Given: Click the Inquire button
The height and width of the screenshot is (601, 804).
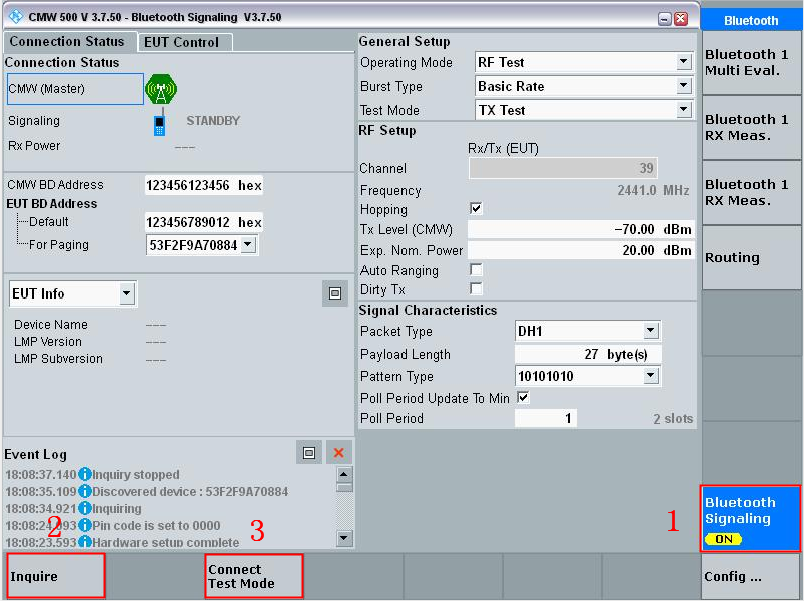Looking at the screenshot, I should tap(55, 576).
